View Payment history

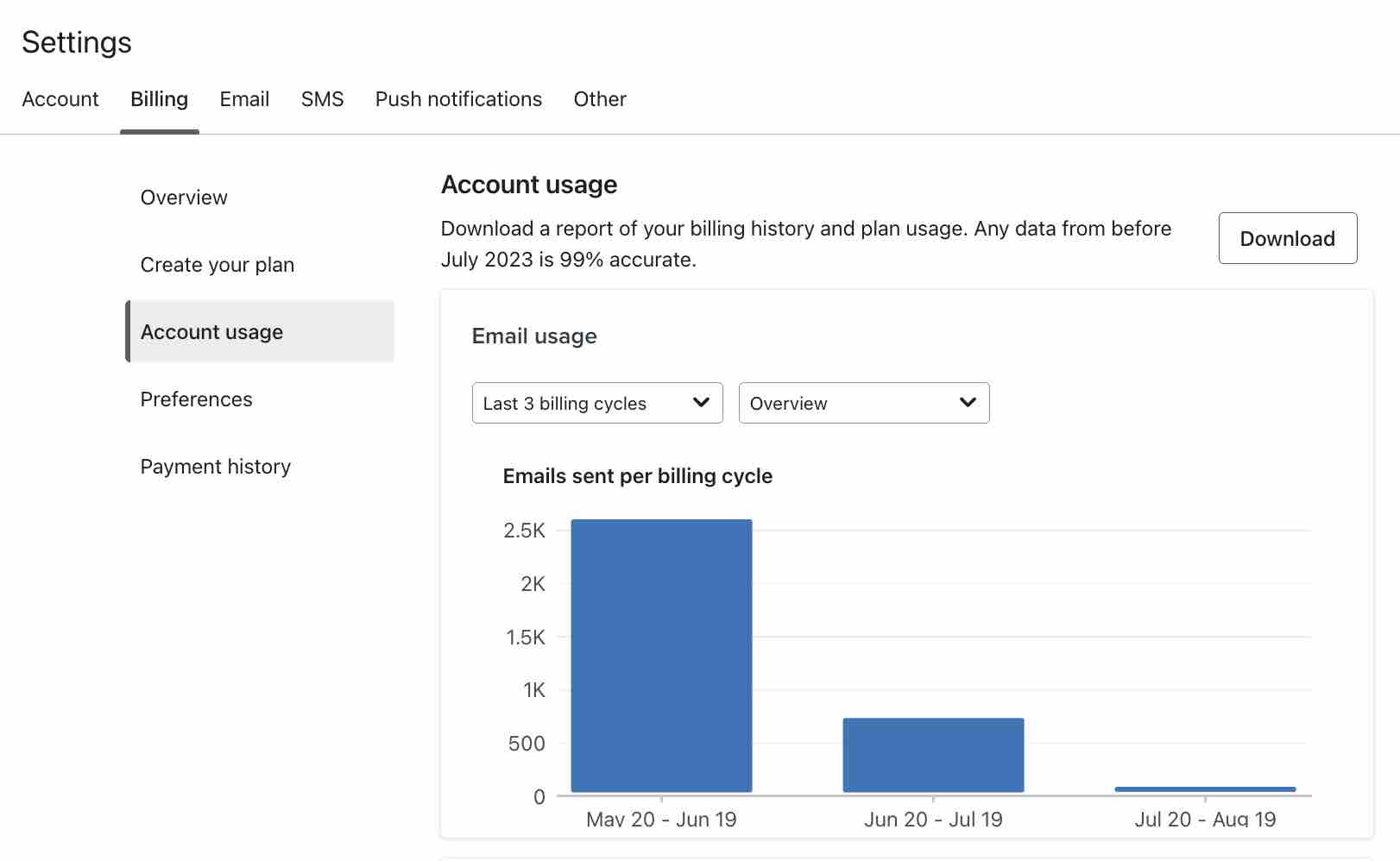(x=216, y=466)
